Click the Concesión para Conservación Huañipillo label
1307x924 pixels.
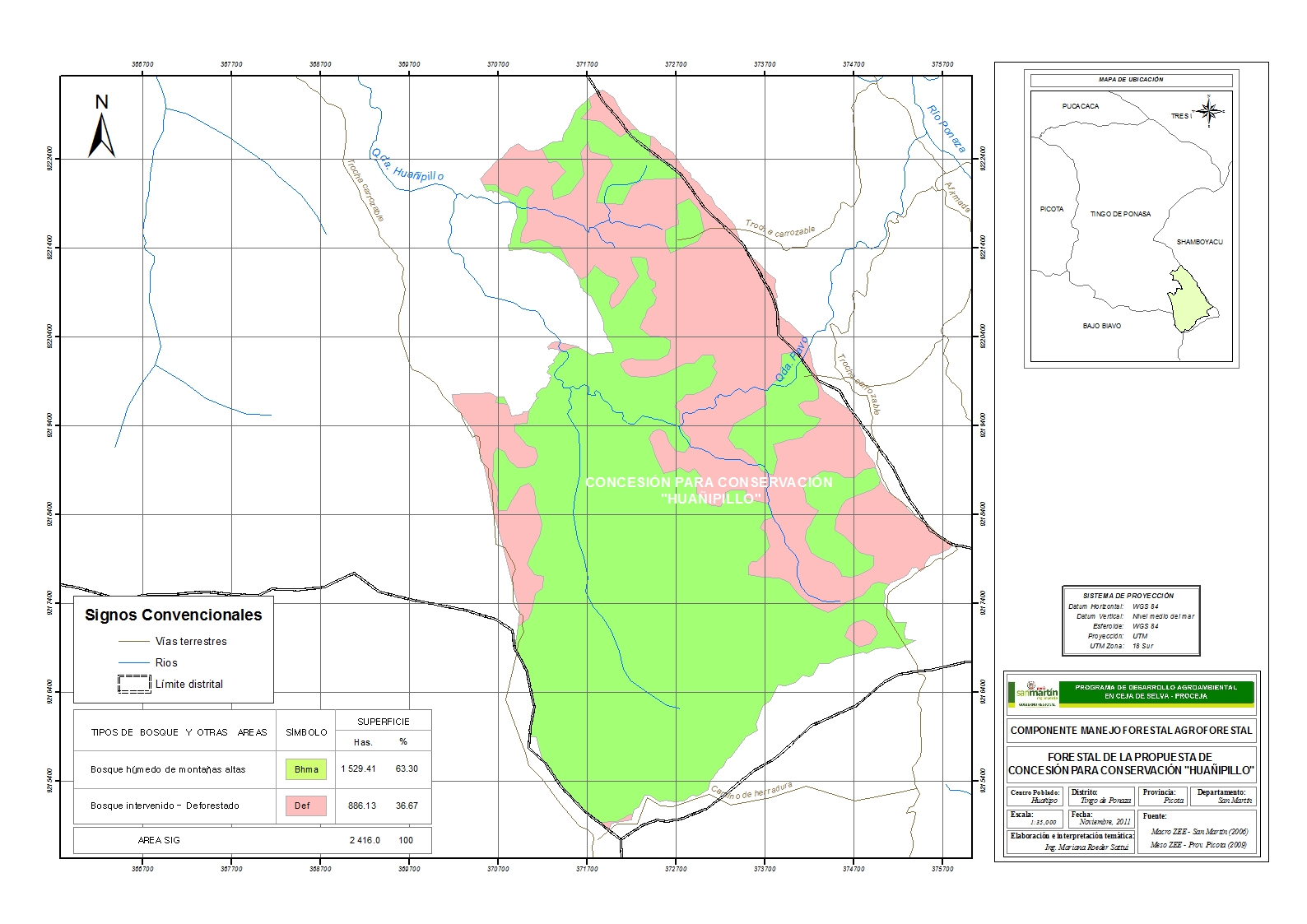click(709, 490)
